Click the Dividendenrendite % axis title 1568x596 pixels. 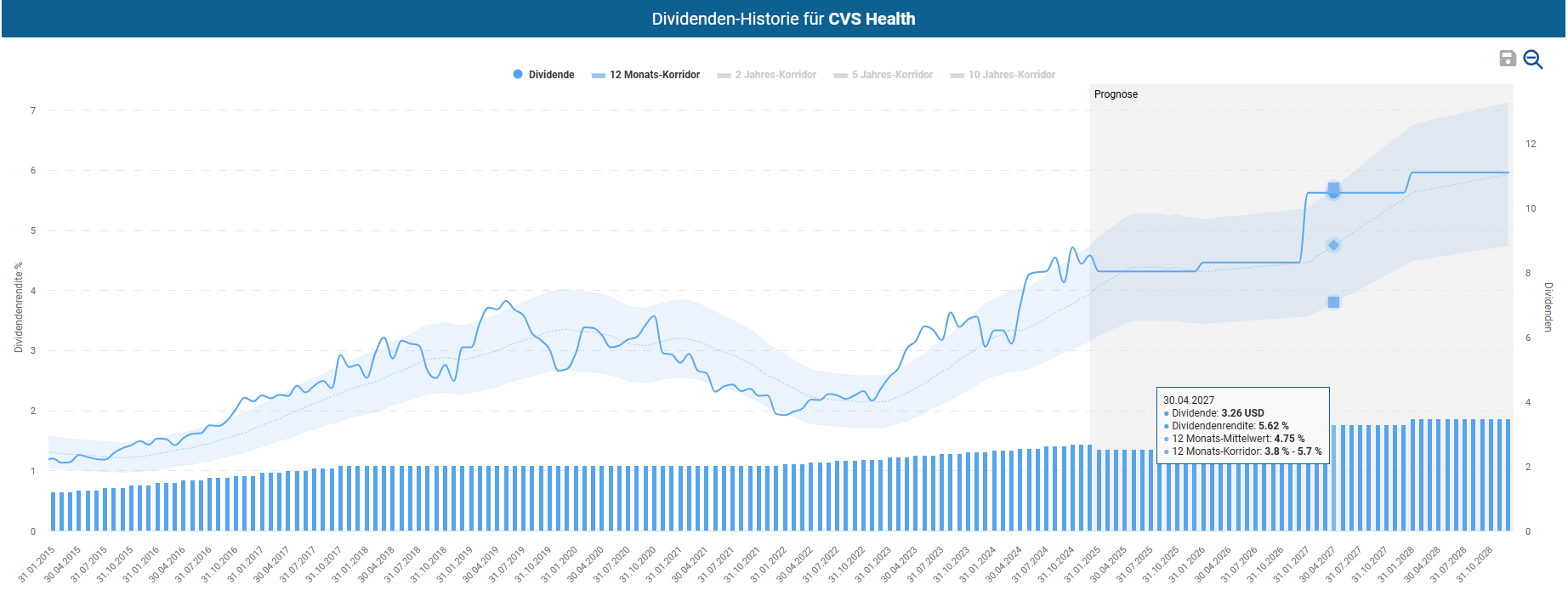(x=18, y=307)
